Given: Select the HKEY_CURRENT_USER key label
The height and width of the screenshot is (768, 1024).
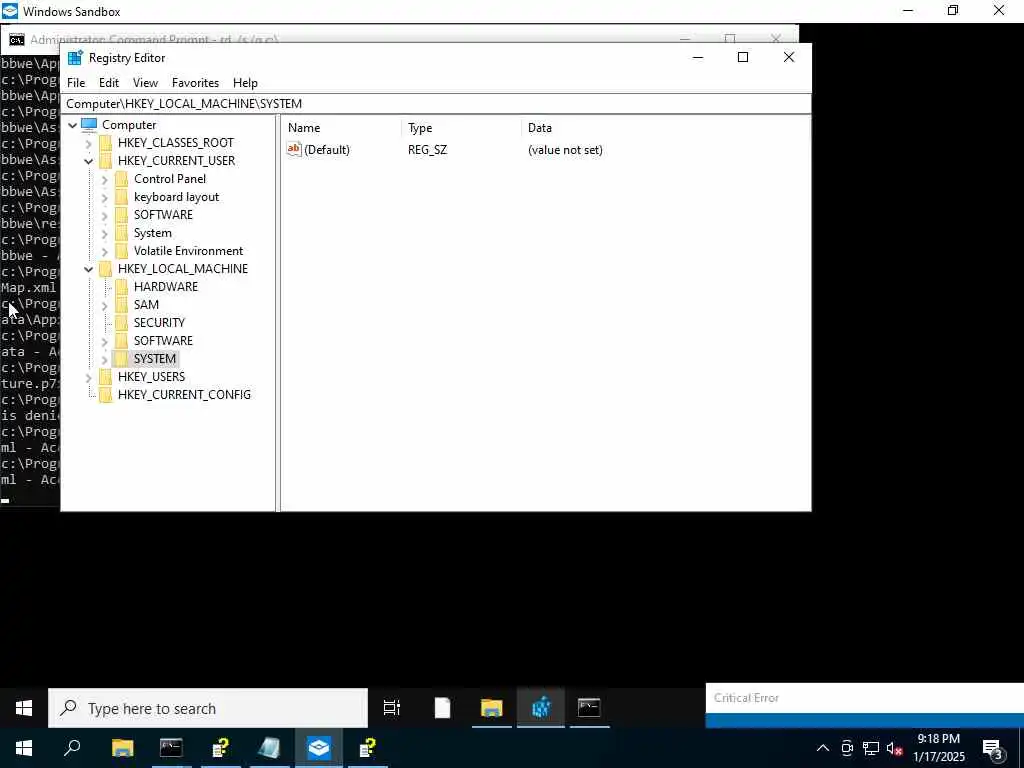Looking at the screenshot, I should click(x=176, y=161).
